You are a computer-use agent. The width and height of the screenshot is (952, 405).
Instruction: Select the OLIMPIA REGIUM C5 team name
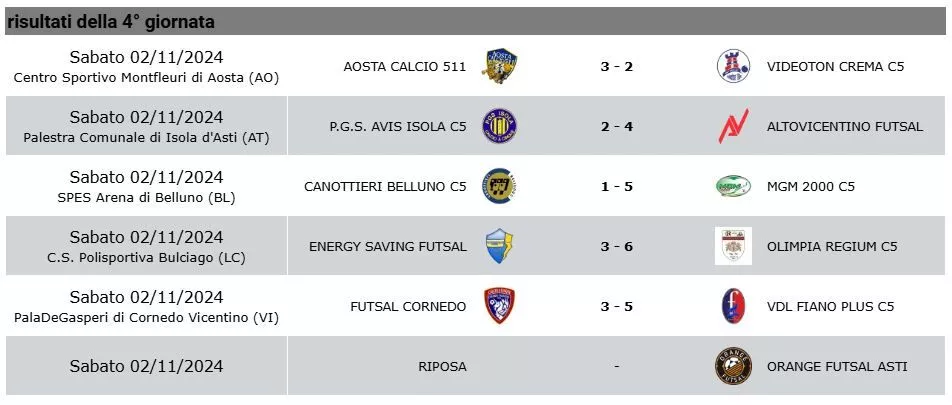(832, 246)
